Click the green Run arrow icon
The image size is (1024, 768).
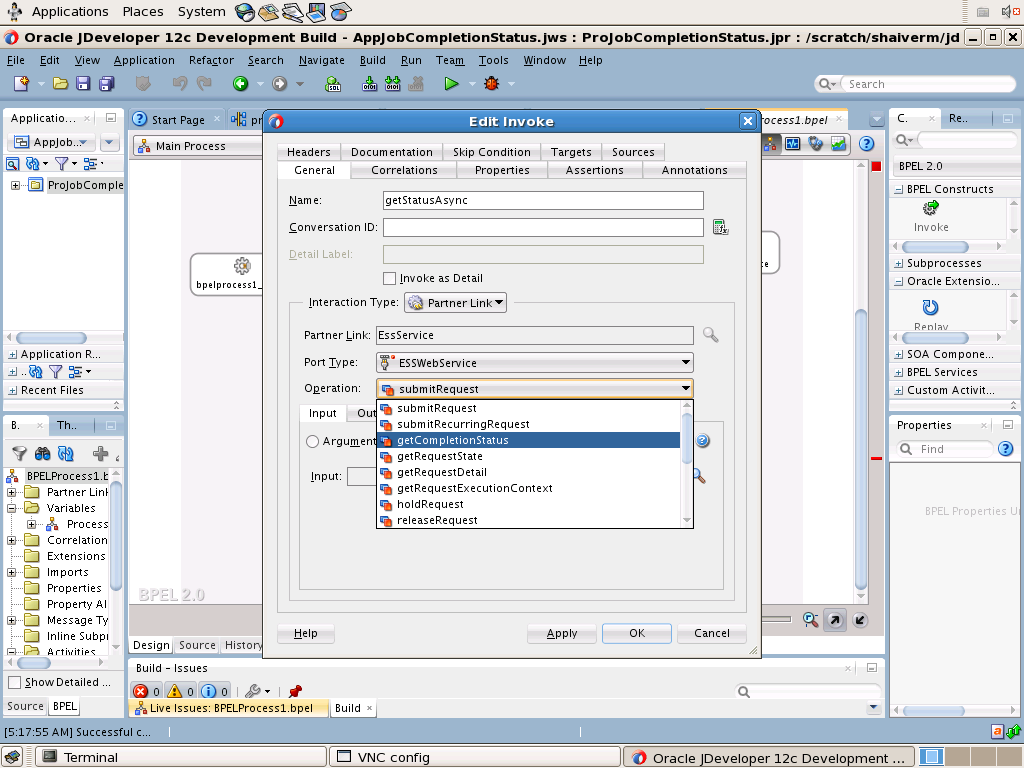(451, 84)
